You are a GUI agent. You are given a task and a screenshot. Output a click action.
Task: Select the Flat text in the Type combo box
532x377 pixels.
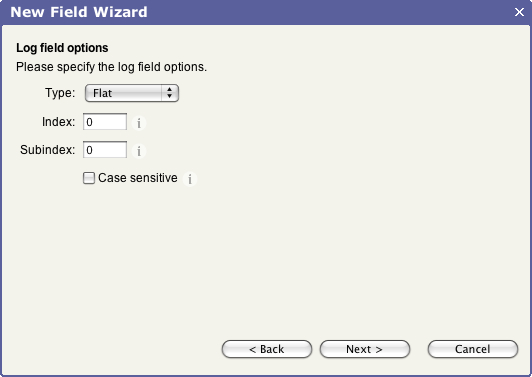[102, 93]
